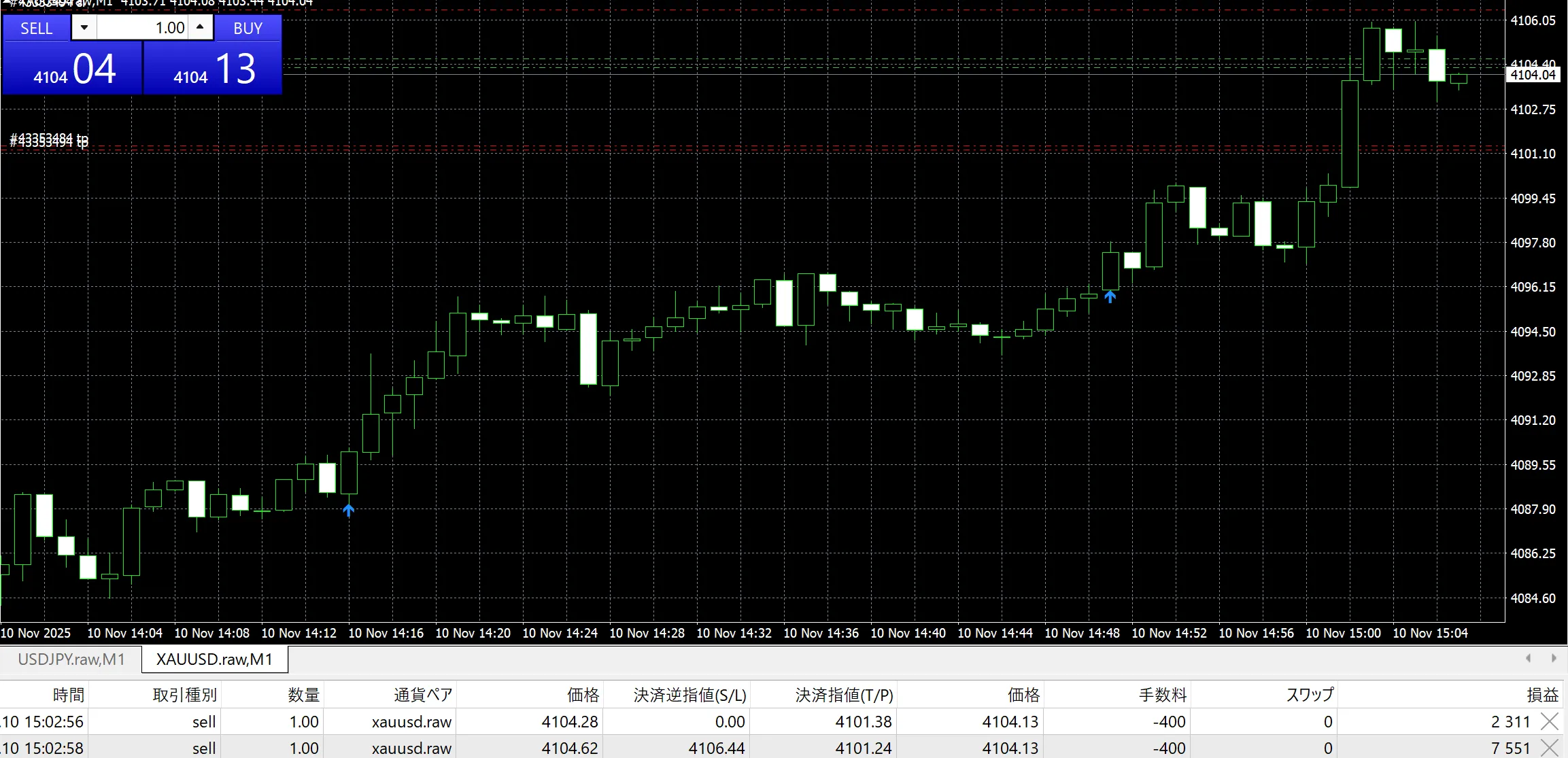Sort orders by 損益 column header
Screen dimensions: 1568x758
(1541, 695)
